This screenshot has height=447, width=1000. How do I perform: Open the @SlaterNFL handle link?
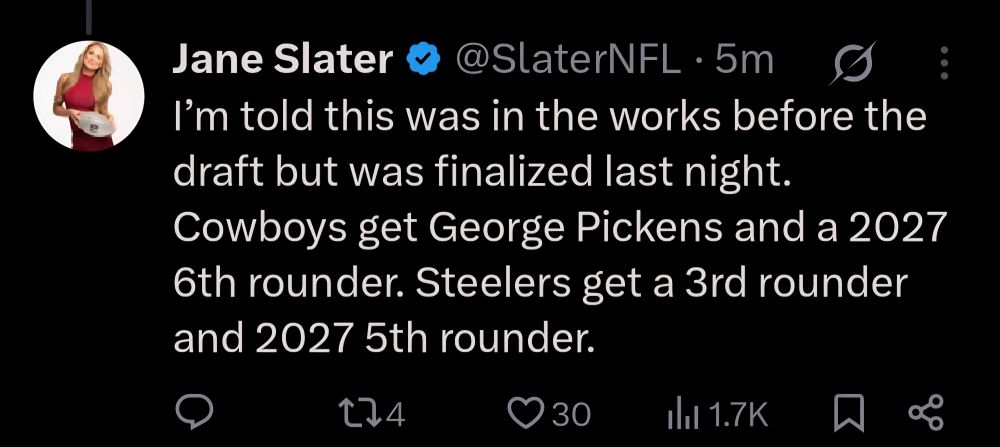click(566, 61)
